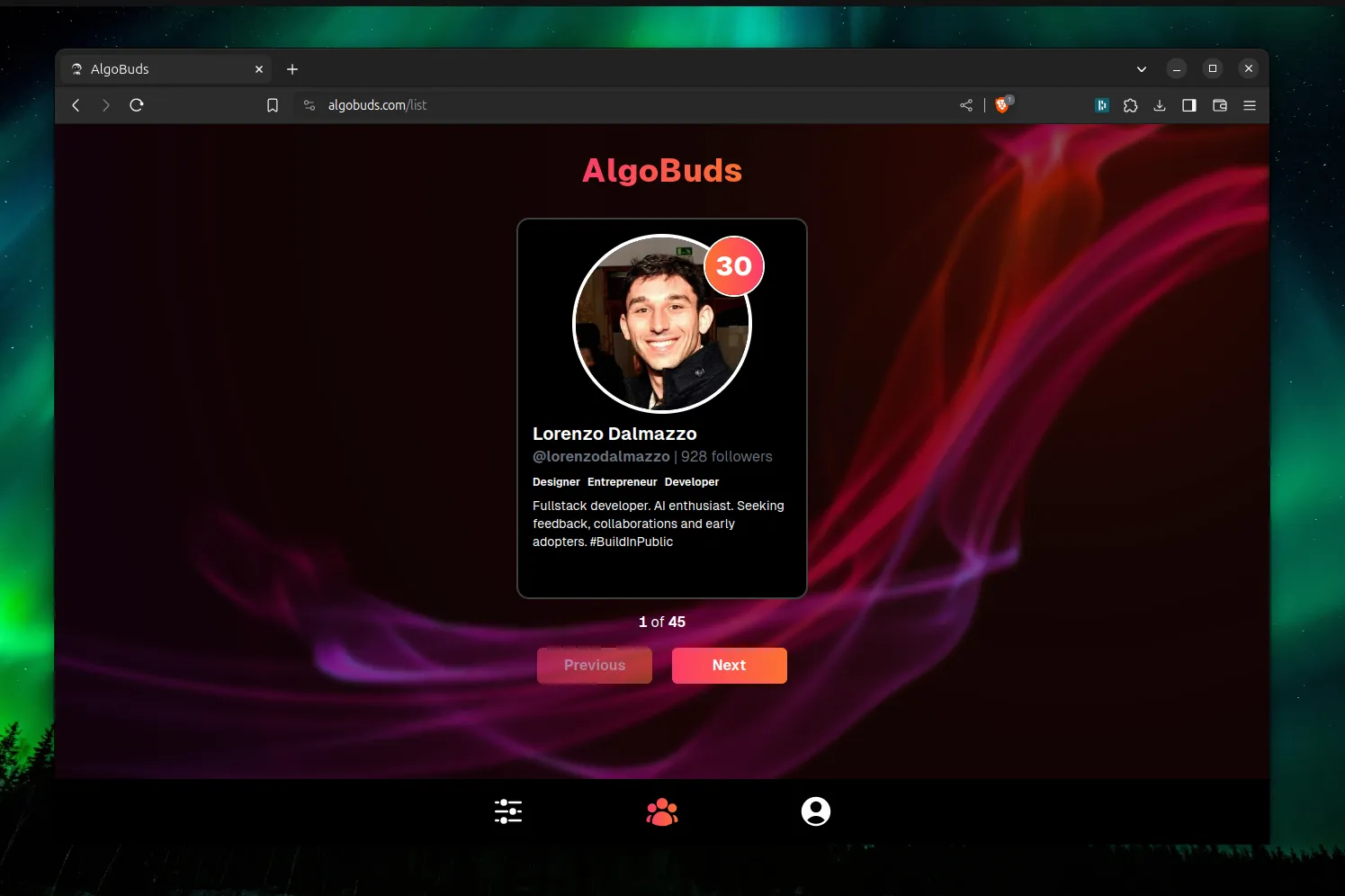Open the downloads icon in toolbar
Viewport: 1345px width, 896px height.
[x=1160, y=105]
